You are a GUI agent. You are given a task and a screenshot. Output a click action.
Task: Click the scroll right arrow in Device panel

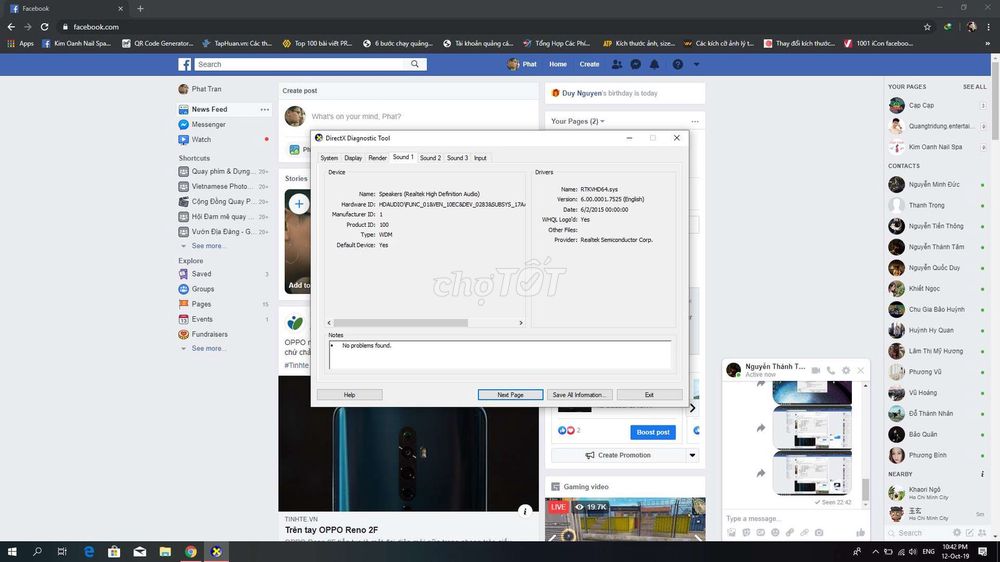click(x=521, y=323)
